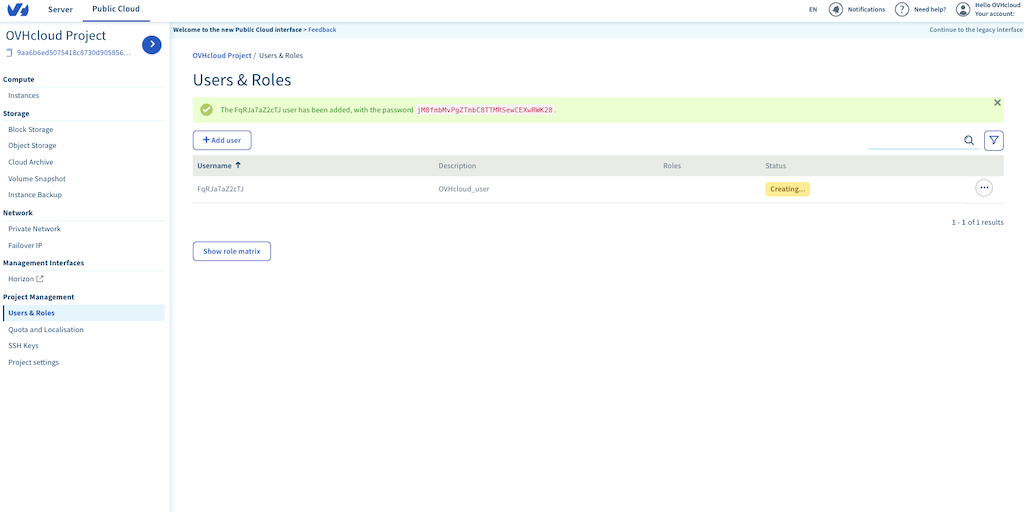Click the FqRJa7aZ2cTJ username cell

pos(221,189)
